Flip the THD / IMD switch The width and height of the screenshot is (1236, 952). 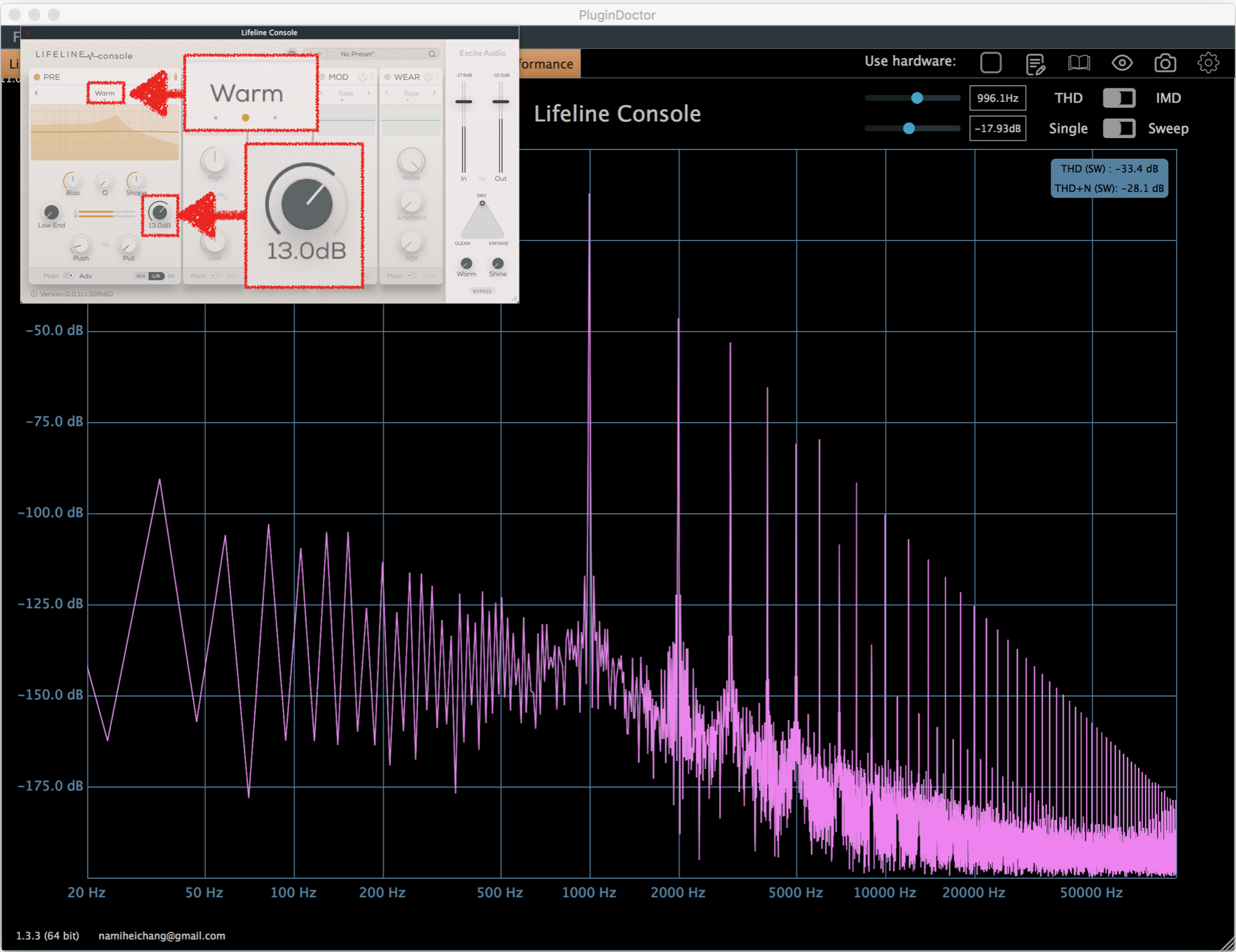click(1119, 98)
